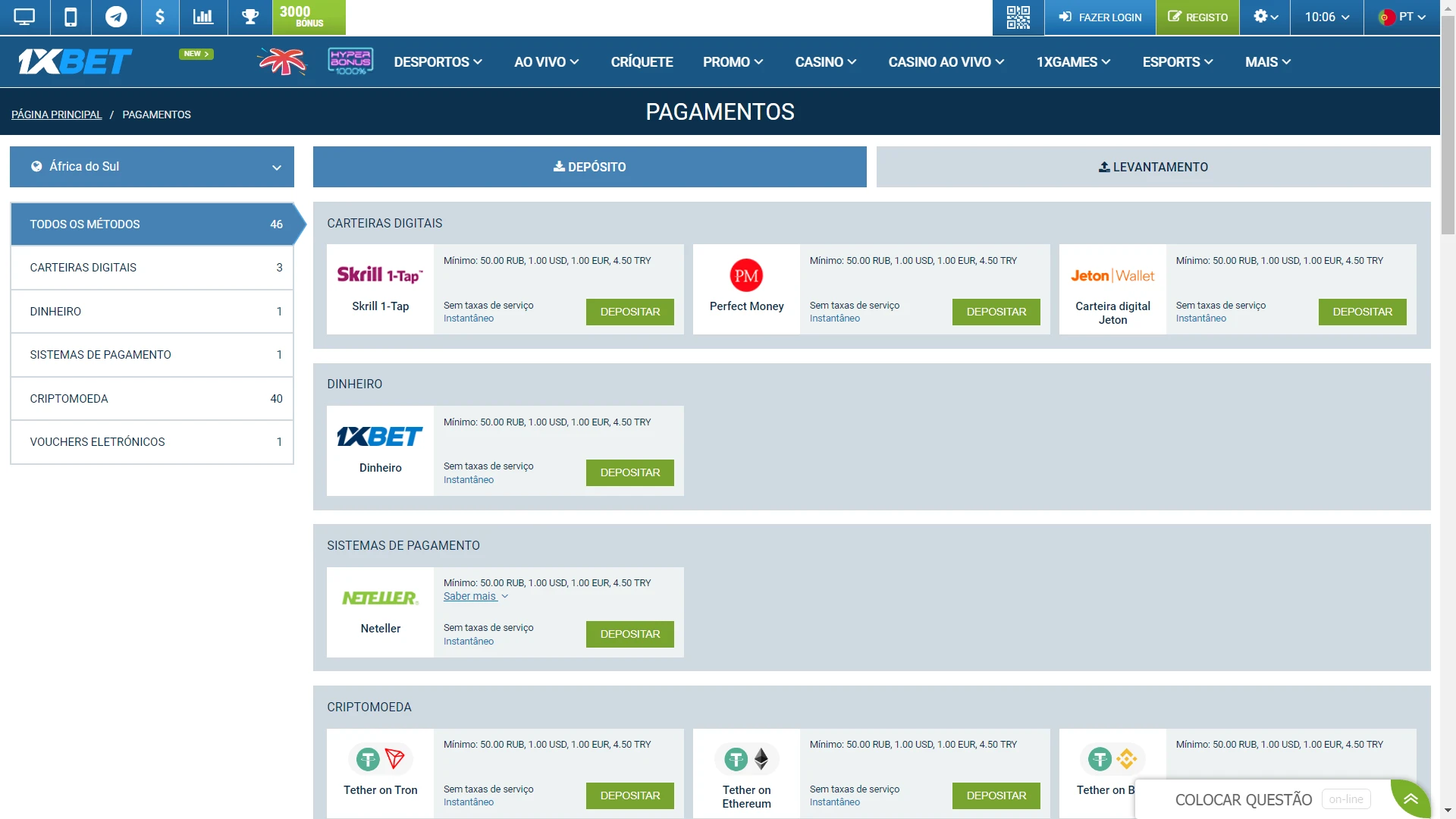
Task: Open the CRÍQUETE section
Action: click(642, 62)
